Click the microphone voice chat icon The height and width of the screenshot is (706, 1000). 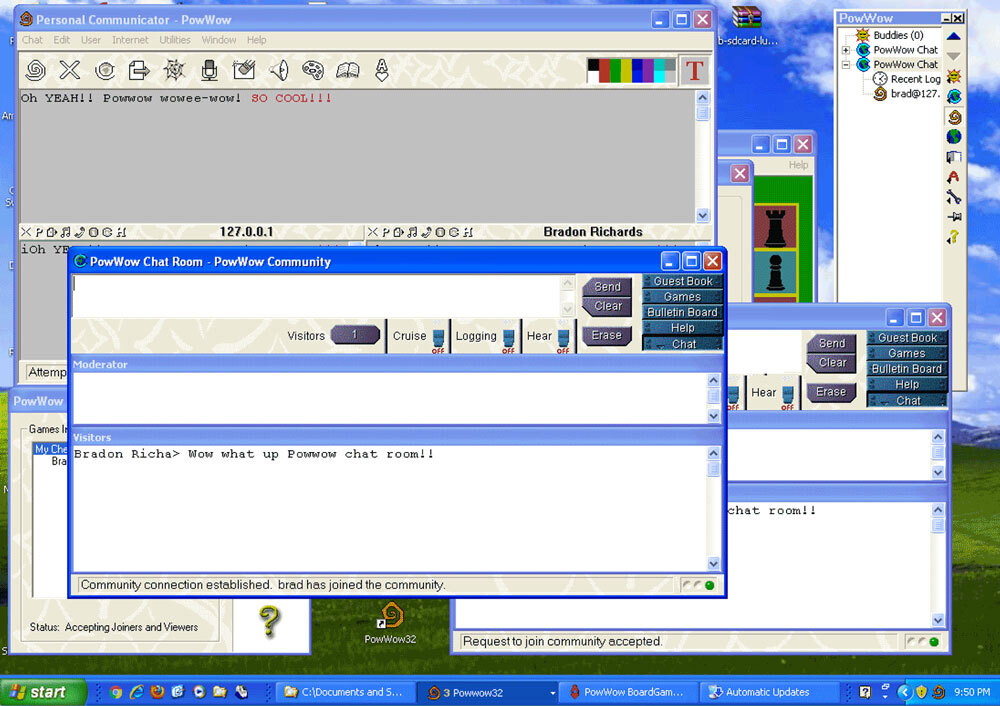209,70
